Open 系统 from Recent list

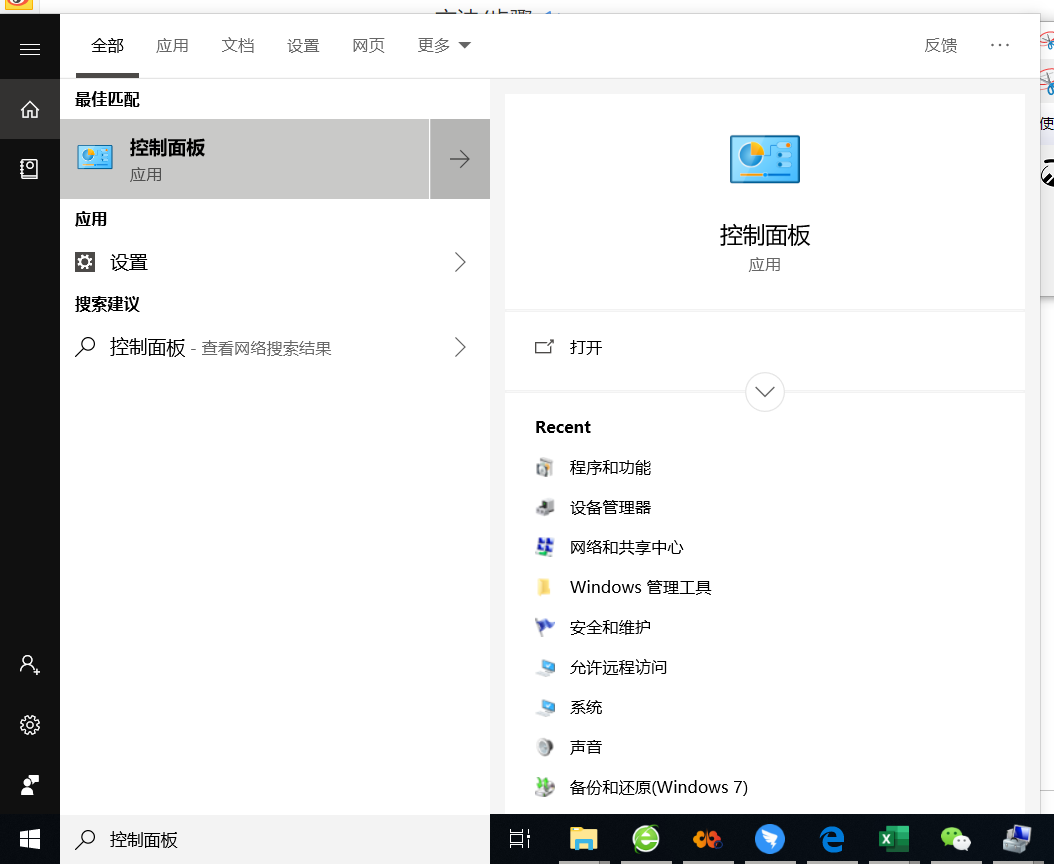click(x=585, y=707)
